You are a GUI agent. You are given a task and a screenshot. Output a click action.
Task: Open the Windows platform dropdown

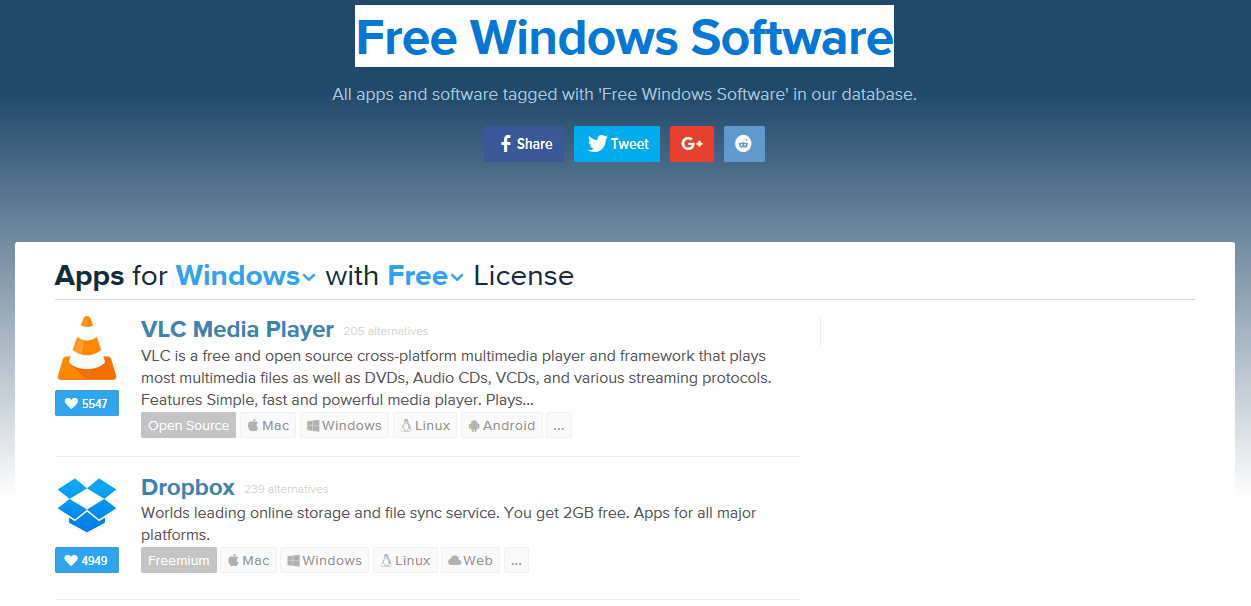(246, 276)
